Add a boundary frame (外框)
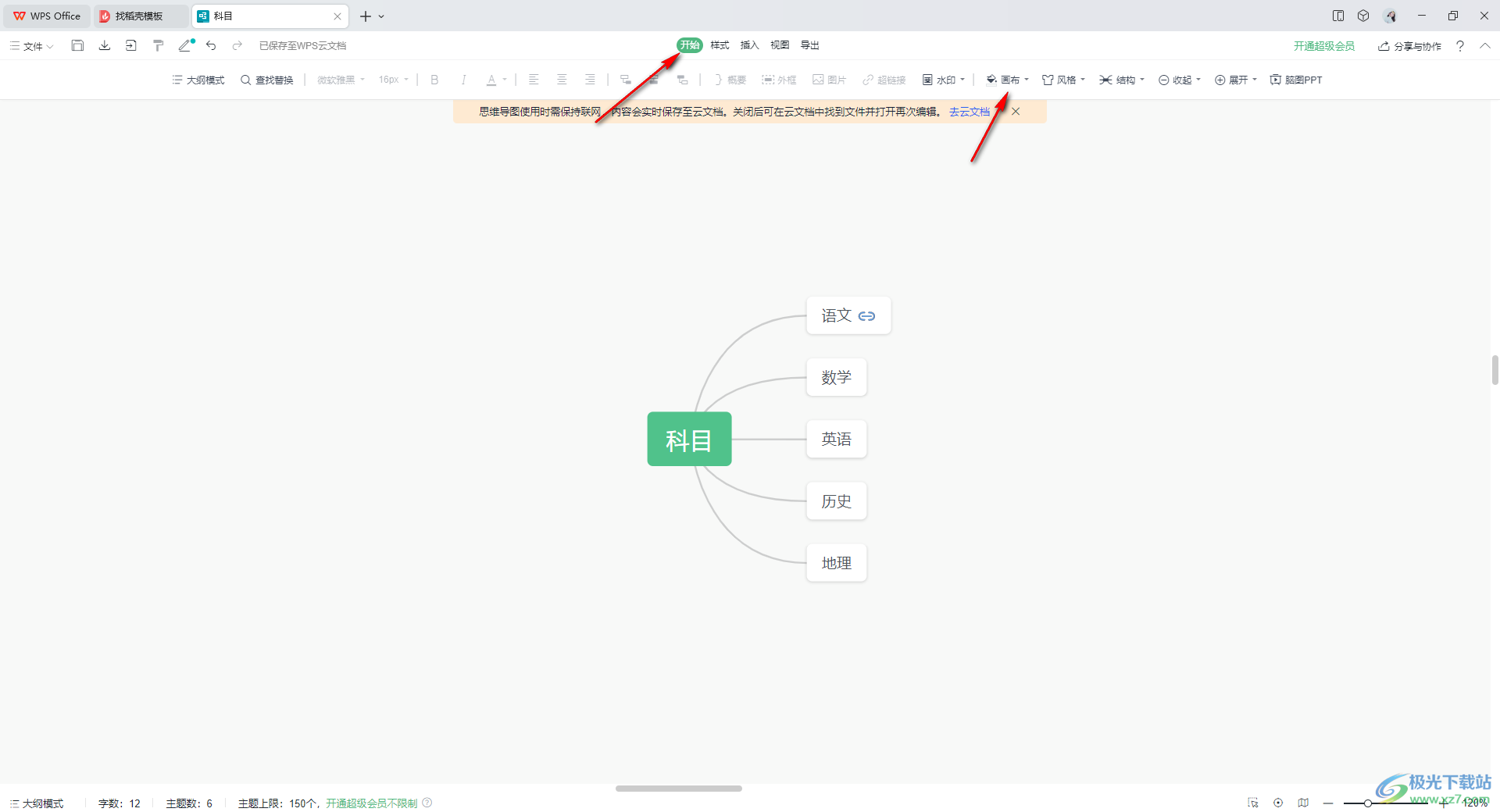Image resolution: width=1500 pixels, height=812 pixels. (x=779, y=80)
